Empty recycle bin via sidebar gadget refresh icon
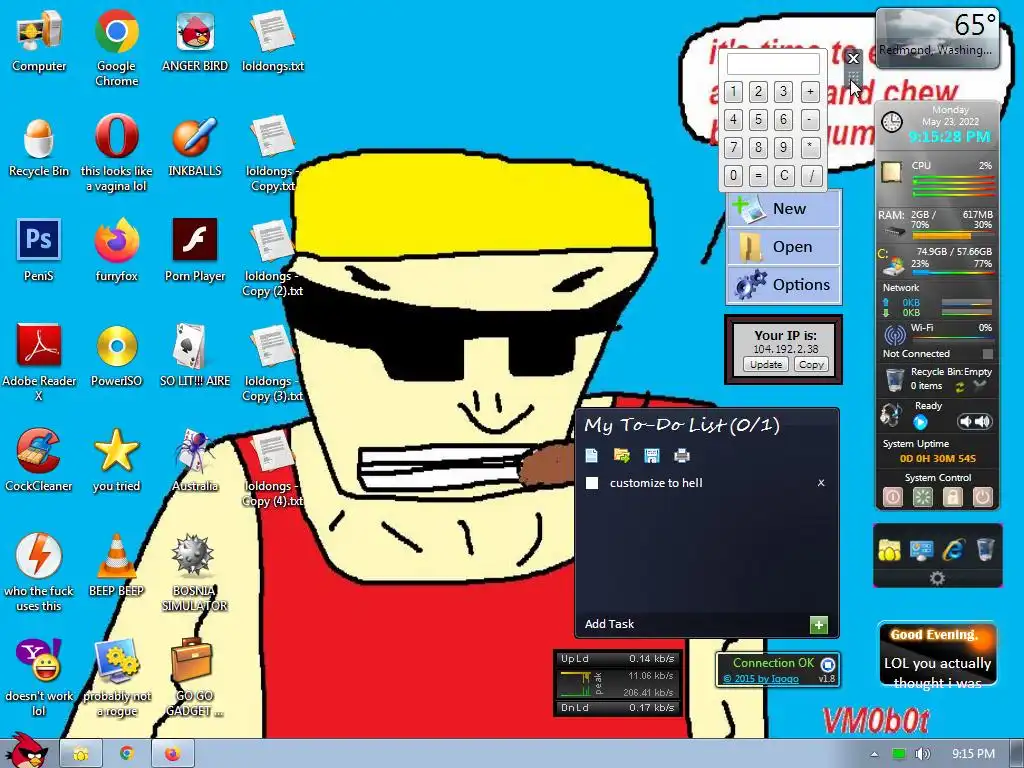This screenshot has width=1024, height=768. tap(960, 387)
